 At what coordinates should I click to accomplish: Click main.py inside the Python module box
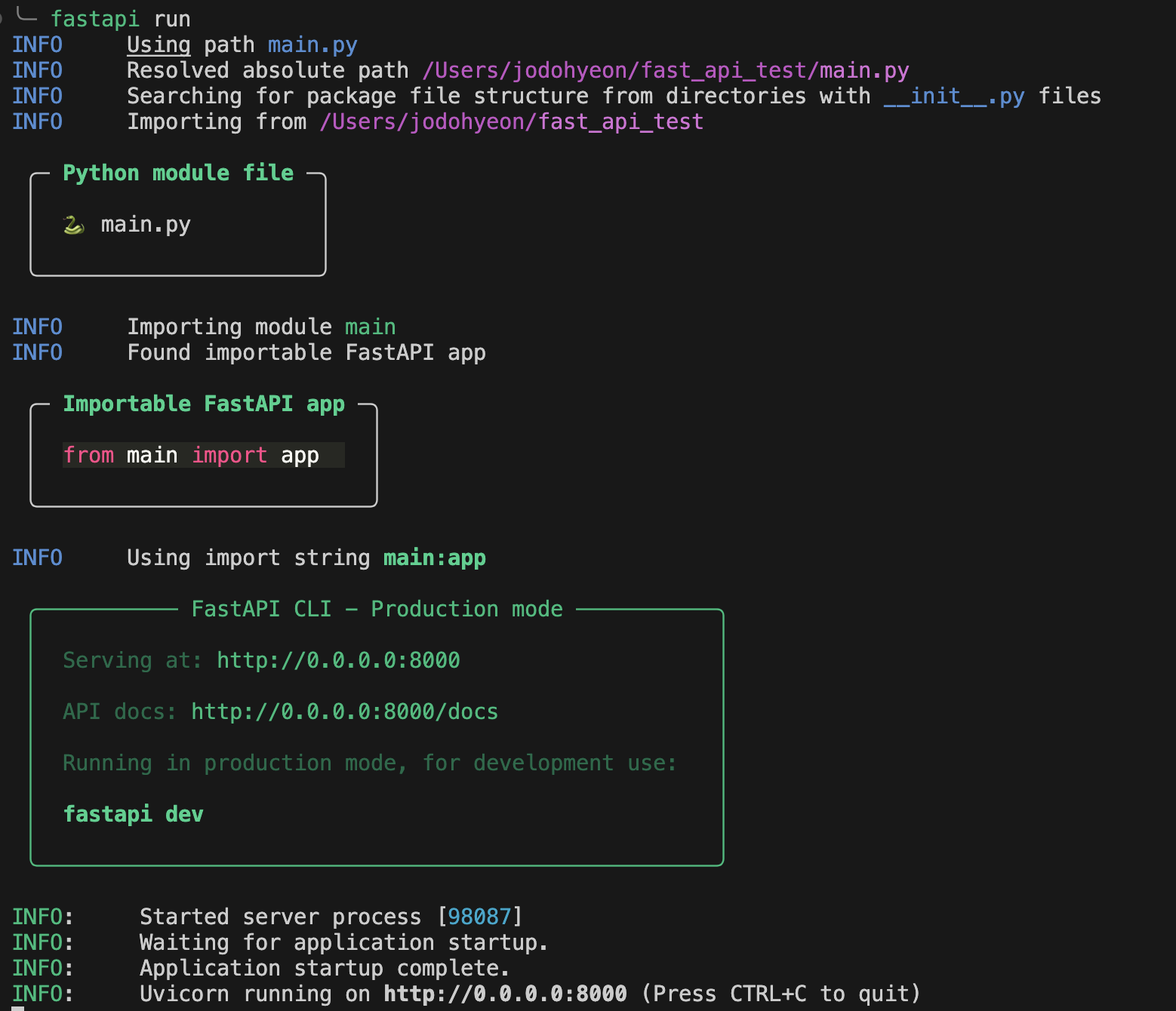[146, 225]
